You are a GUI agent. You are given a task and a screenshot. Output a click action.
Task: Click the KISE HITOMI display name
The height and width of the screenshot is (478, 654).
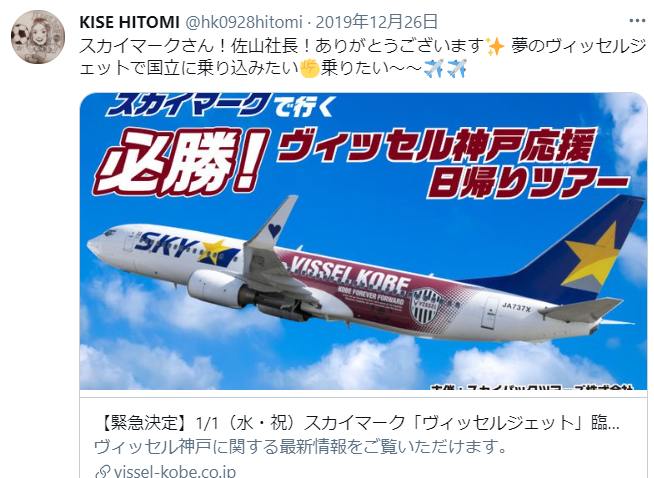click(129, 22)
